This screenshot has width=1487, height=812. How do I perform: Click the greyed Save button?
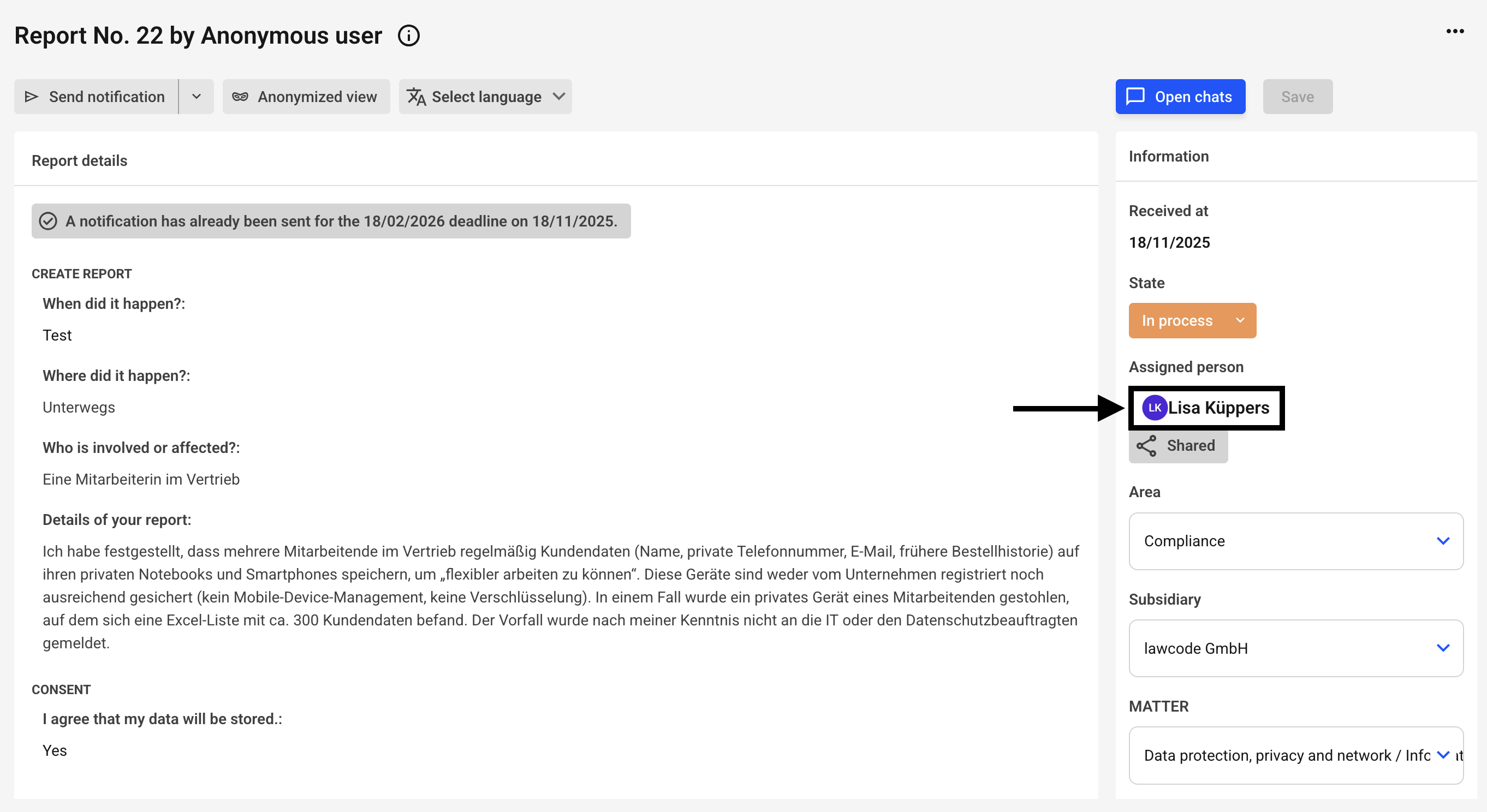pyautogui.click(x=1297, y=97)
